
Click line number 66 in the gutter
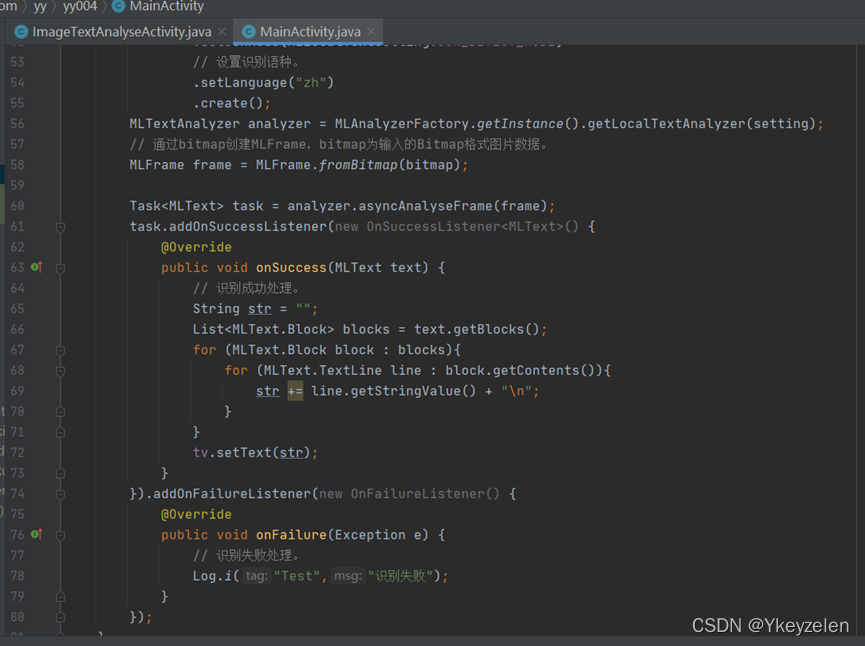pyautogui.click(x=17, y=329)
